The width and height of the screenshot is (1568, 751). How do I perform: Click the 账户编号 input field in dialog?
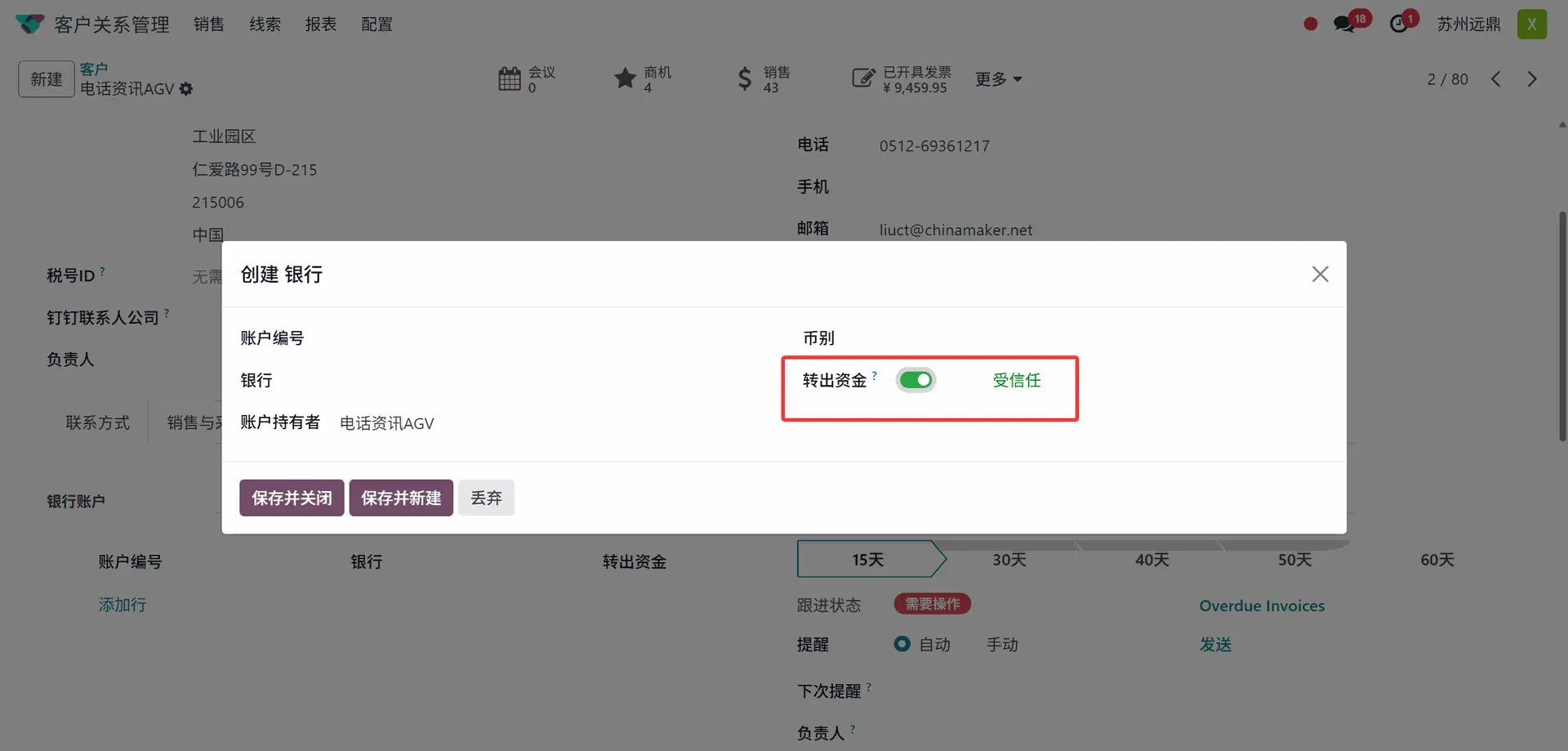pos(531,338)
